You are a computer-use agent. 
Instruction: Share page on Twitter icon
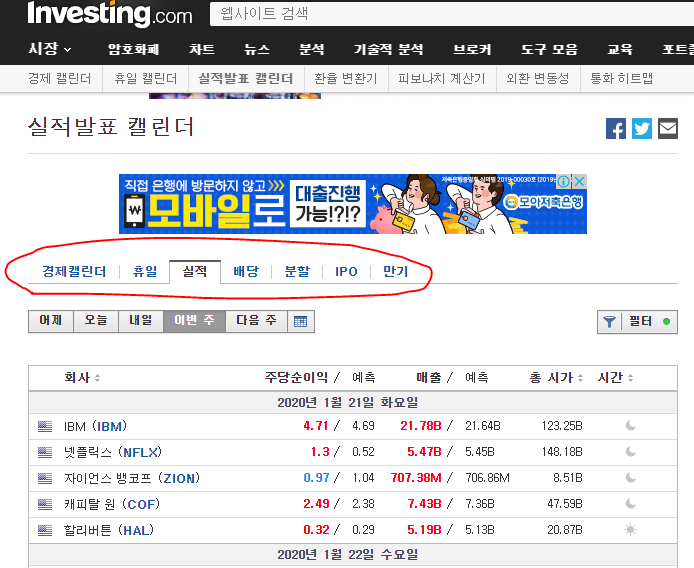click(x=642, y=129)
